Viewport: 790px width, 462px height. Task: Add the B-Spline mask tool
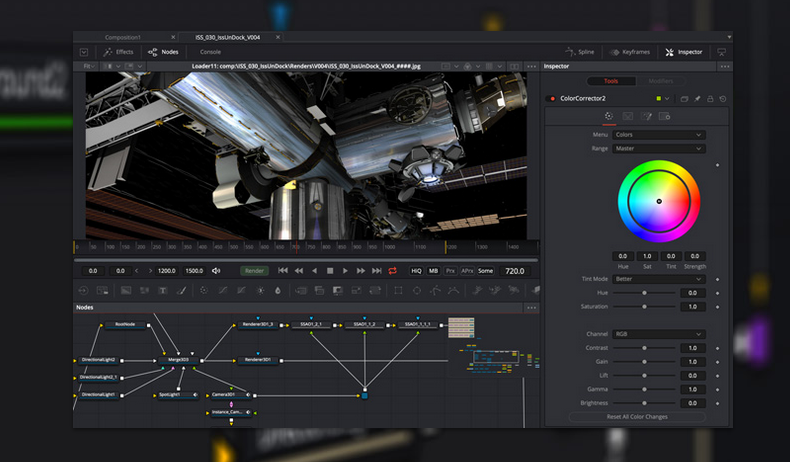pyautogui.click(x=453, y=290)
